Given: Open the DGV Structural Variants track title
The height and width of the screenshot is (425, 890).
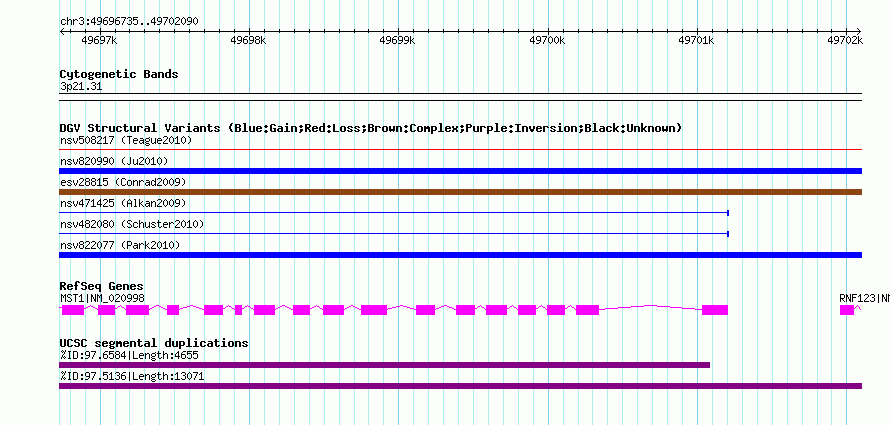Looking at the screenshot, I should [371, 128].
